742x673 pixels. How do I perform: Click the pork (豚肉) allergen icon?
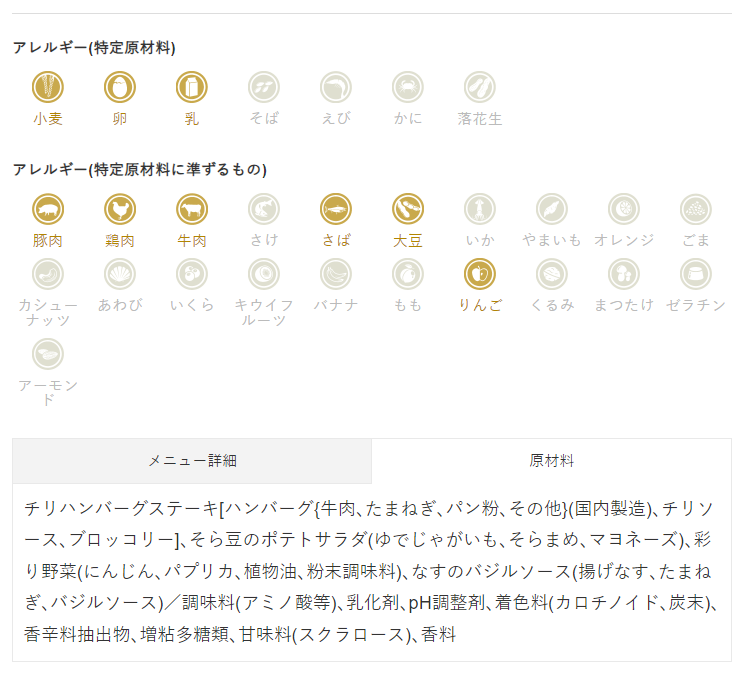coord(48,209)
